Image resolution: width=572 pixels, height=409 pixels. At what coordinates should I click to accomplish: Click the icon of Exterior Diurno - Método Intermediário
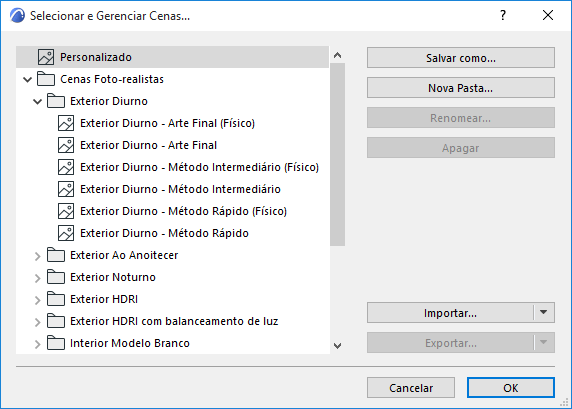(66, 189)
